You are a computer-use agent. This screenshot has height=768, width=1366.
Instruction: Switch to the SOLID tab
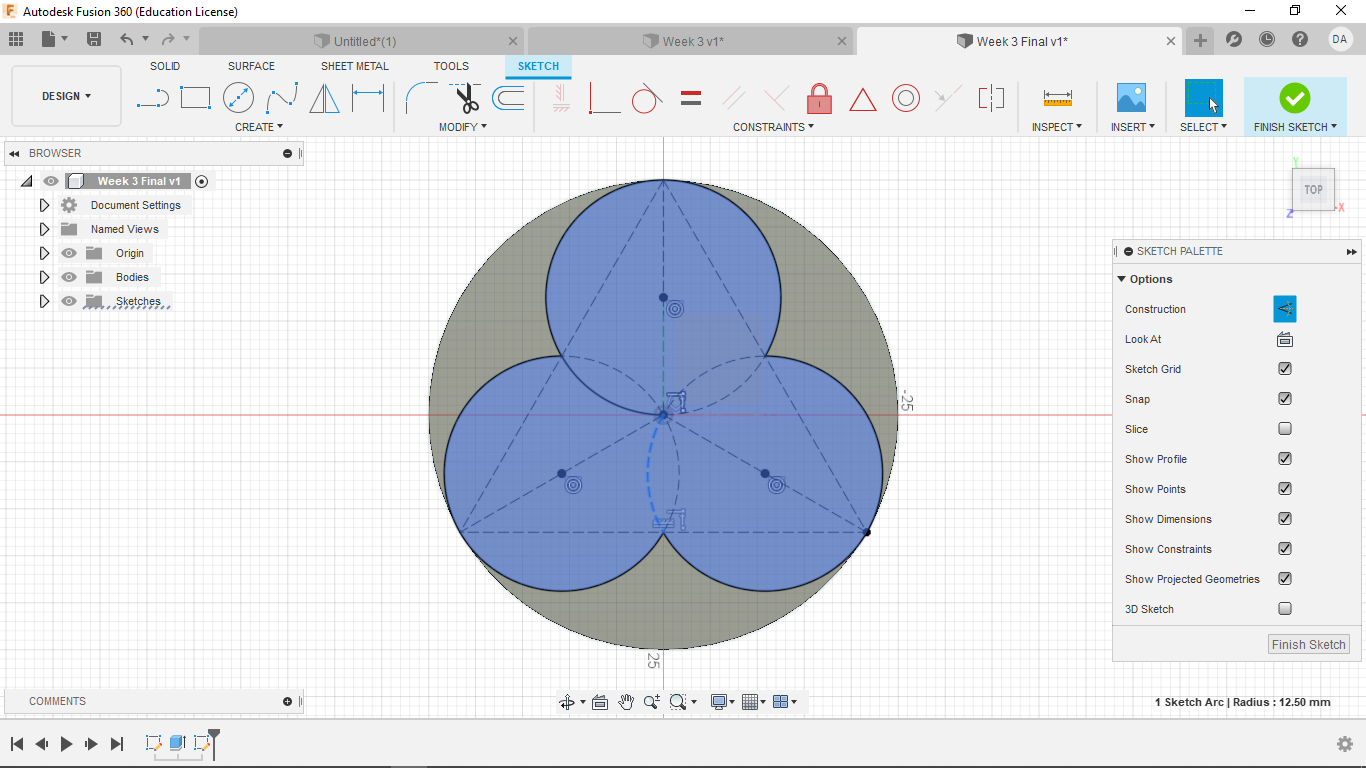165,66
